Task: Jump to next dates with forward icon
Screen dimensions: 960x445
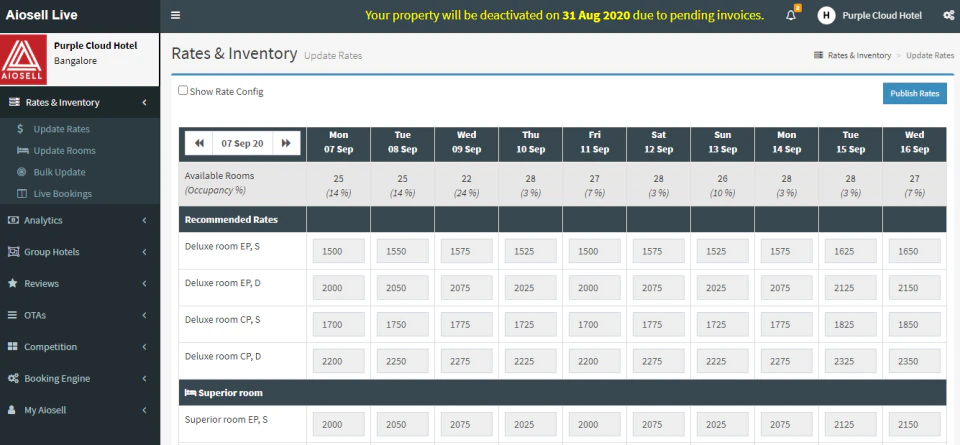Action: (x=286, y=143)
